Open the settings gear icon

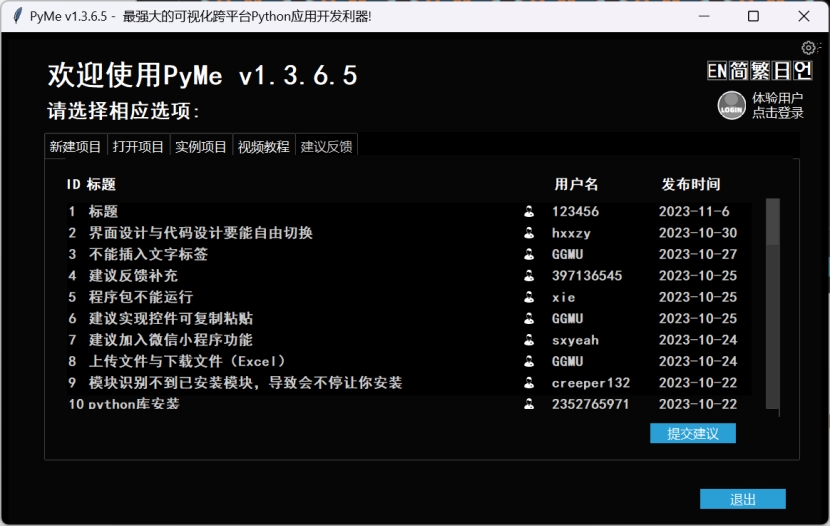tap(810, 48)
